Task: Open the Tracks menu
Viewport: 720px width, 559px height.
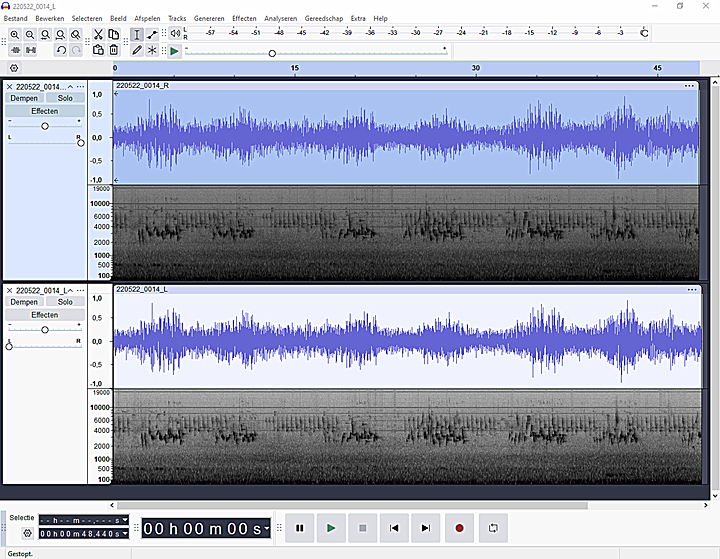Action: pyautogui.click(x=177, y=18)
